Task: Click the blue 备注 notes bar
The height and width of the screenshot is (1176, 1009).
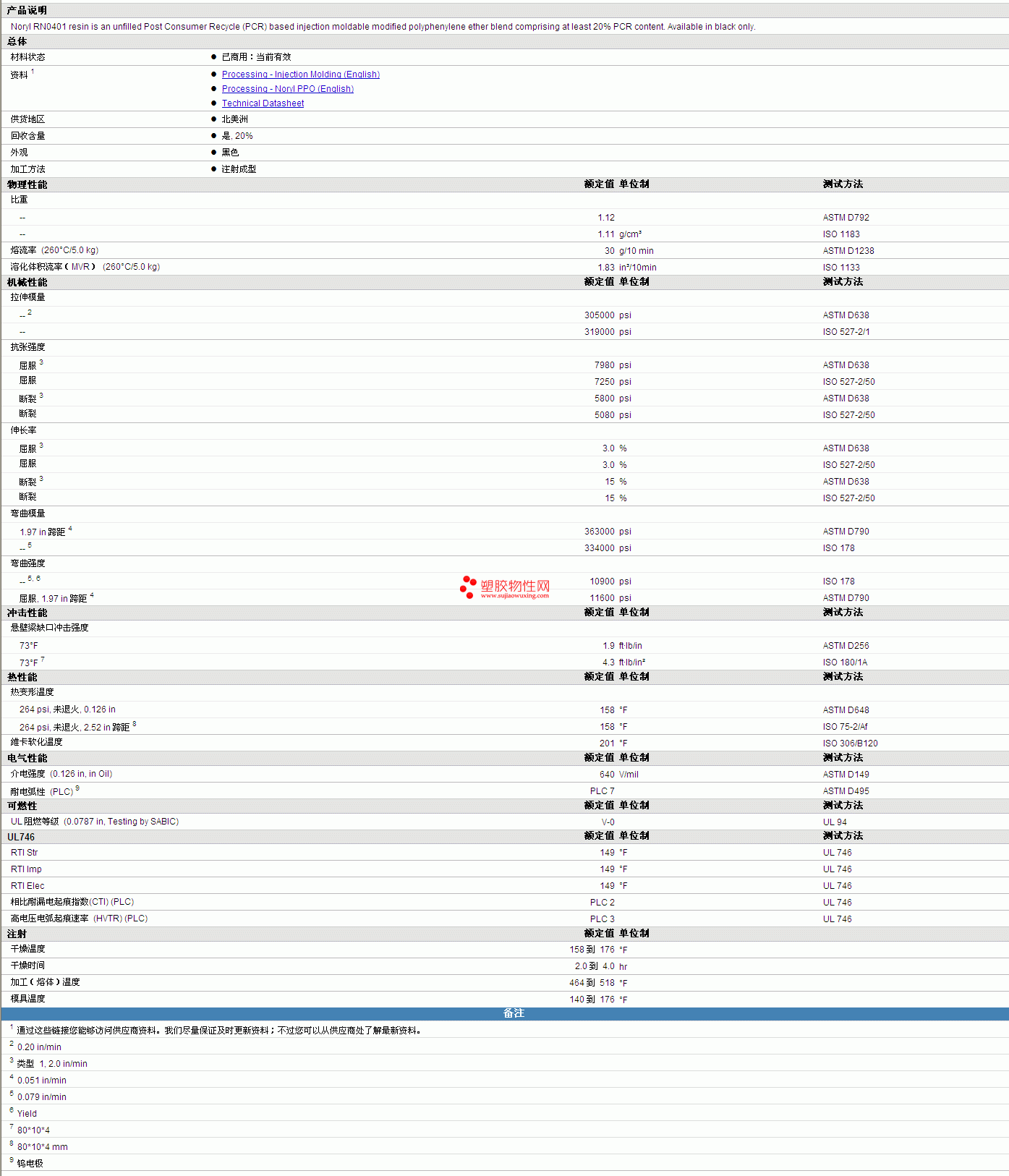Action: click(505, 1013)
